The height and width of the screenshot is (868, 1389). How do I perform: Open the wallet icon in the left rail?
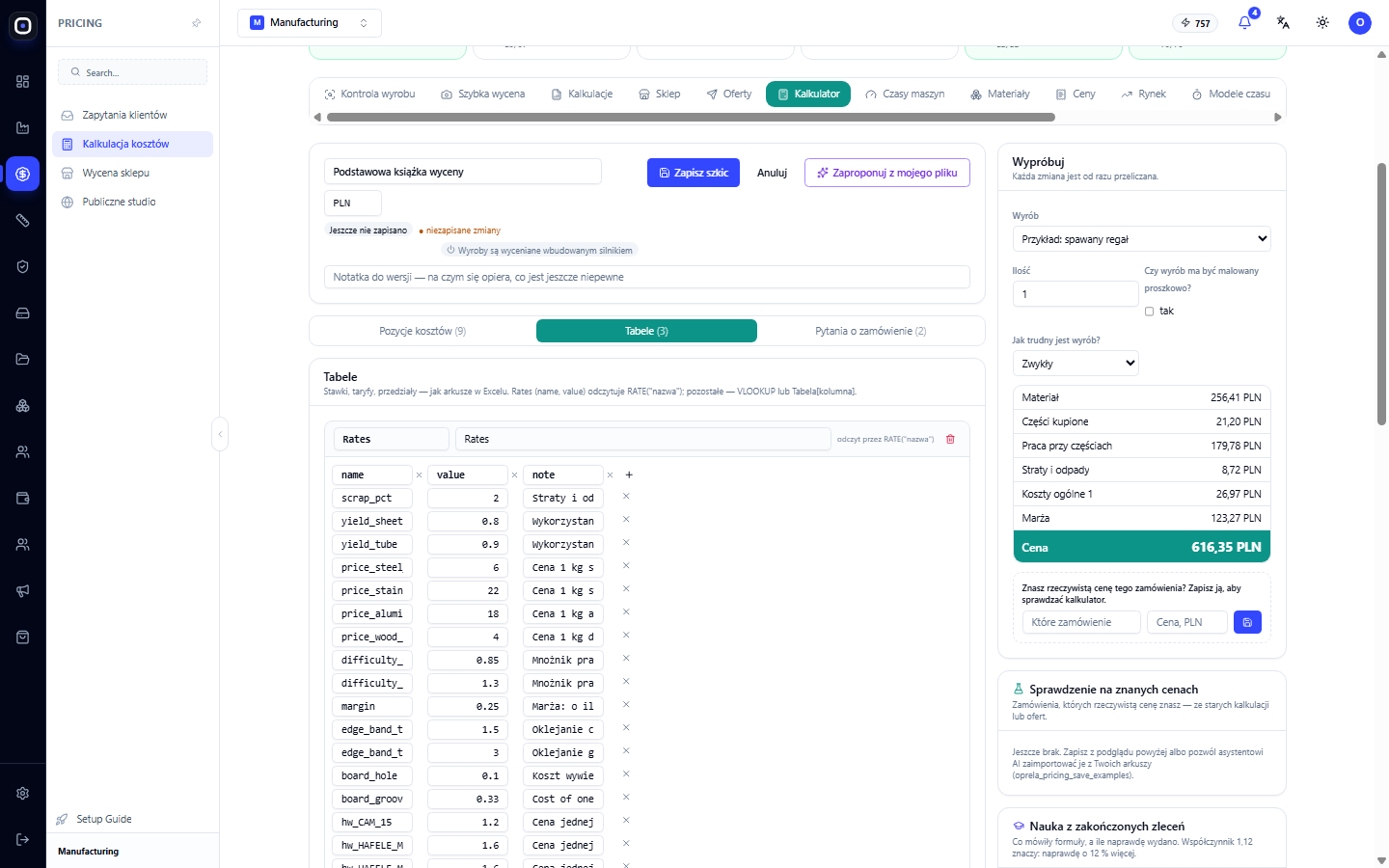[x=23, y=499]
